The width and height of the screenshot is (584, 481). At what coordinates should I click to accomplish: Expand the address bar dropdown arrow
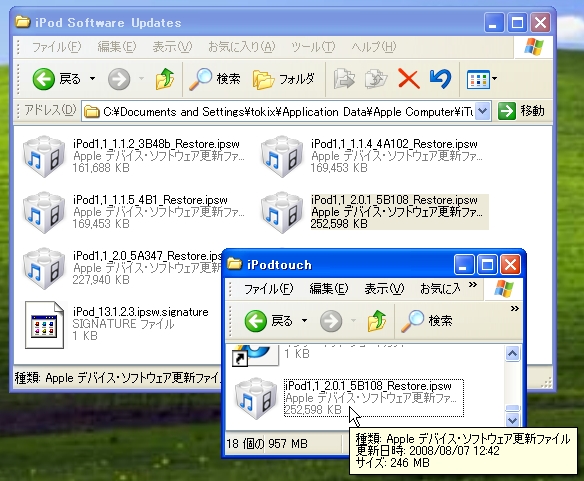pos(482,111)
